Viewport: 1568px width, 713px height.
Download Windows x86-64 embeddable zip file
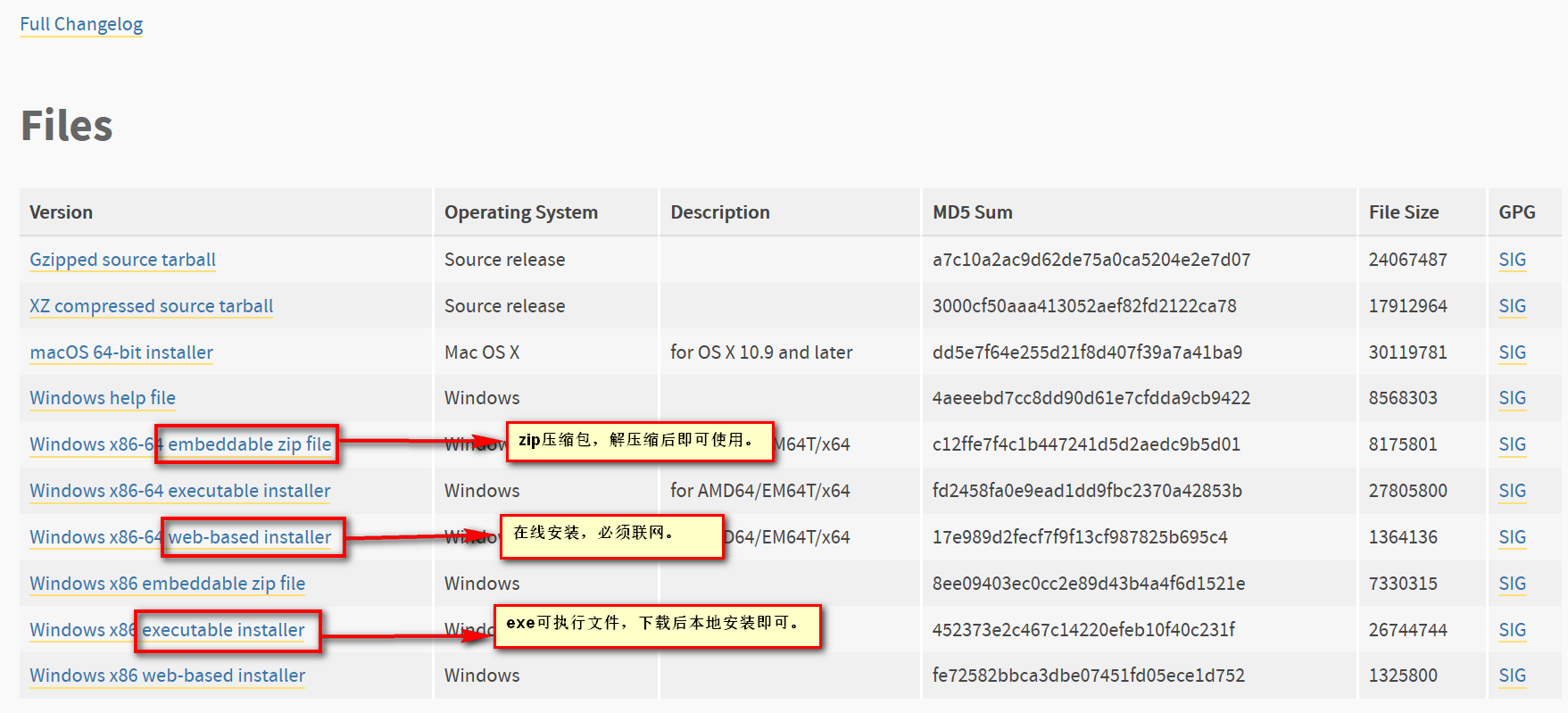180,444
